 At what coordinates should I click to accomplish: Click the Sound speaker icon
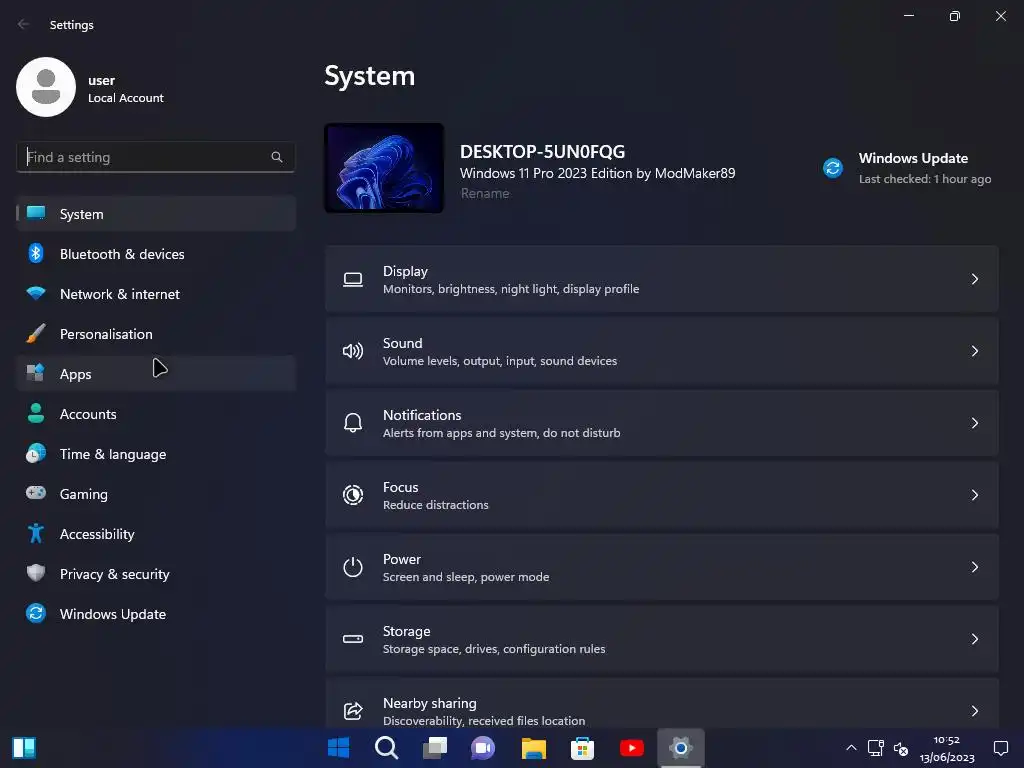[x=353, y=351]
